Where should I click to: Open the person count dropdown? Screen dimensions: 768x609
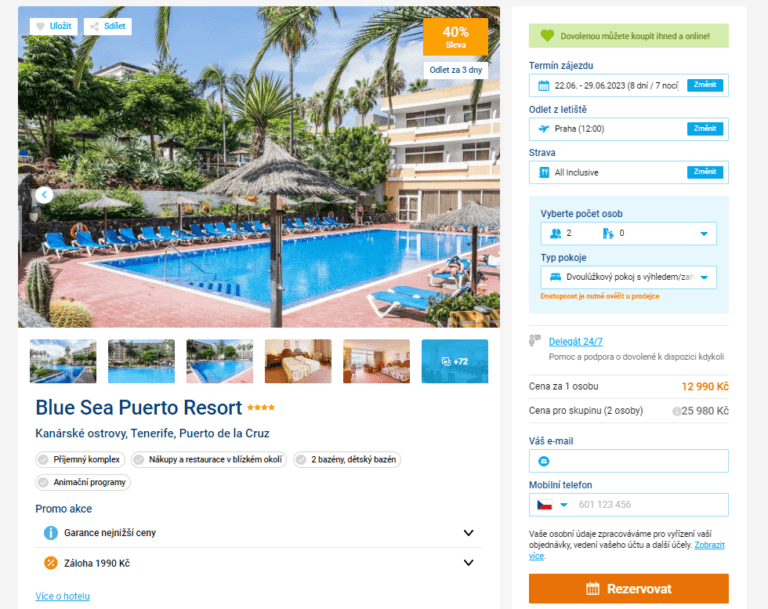point(628,233)
